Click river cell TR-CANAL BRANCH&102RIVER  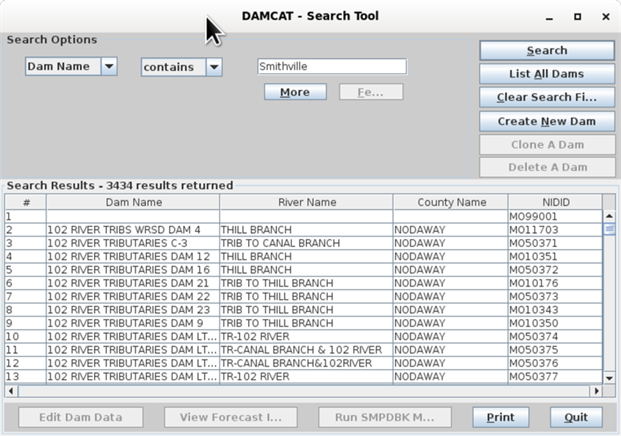pyautogui.click(x=307, y=363)
